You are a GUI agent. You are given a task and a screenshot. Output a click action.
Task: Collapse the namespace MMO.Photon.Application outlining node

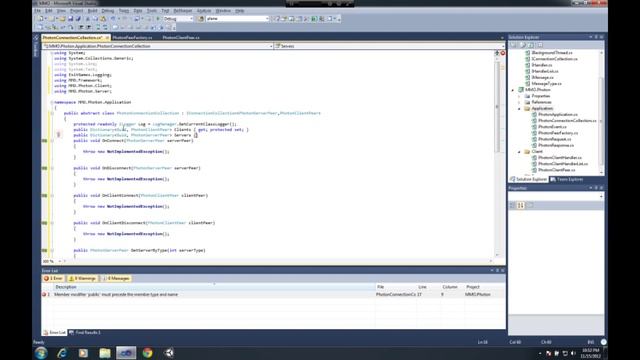pos(52,102)
